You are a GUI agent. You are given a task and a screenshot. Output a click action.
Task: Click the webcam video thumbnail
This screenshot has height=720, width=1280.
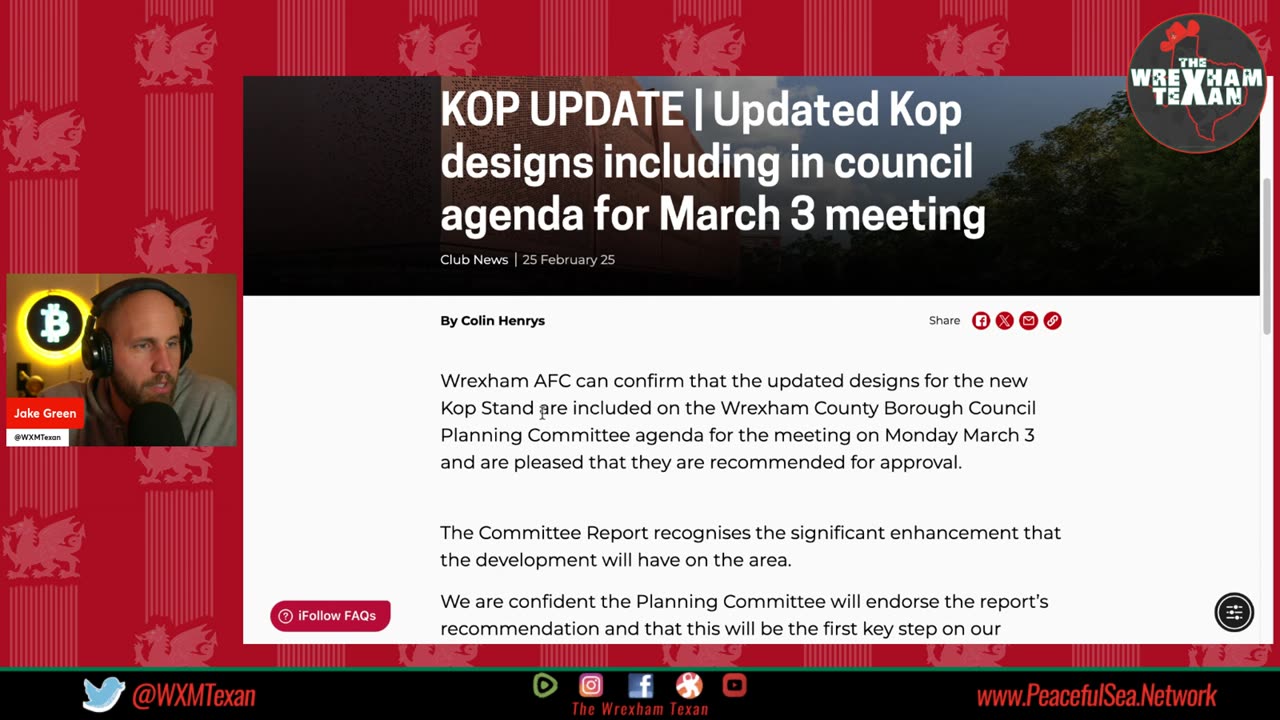pyautogui.click(x=122, y=360)
